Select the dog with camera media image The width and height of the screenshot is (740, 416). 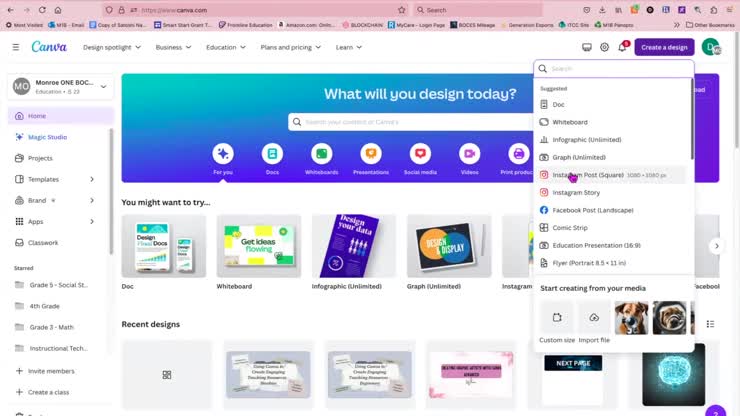point(631,318)
